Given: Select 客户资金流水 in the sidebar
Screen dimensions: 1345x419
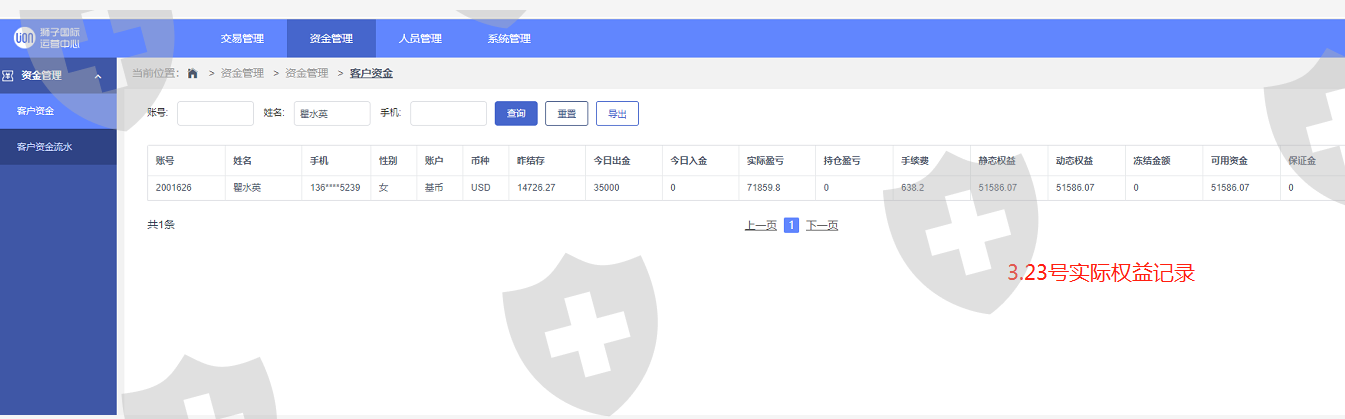Looking at the screenshot, I should pos(45,147).
